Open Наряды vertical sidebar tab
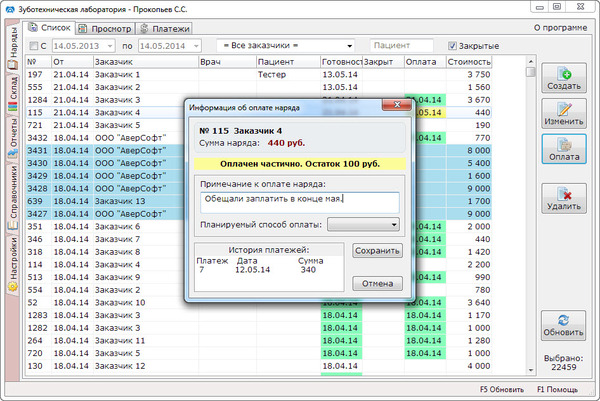Image resolution: width=600 pixels, height=401 pixels. 13,47
